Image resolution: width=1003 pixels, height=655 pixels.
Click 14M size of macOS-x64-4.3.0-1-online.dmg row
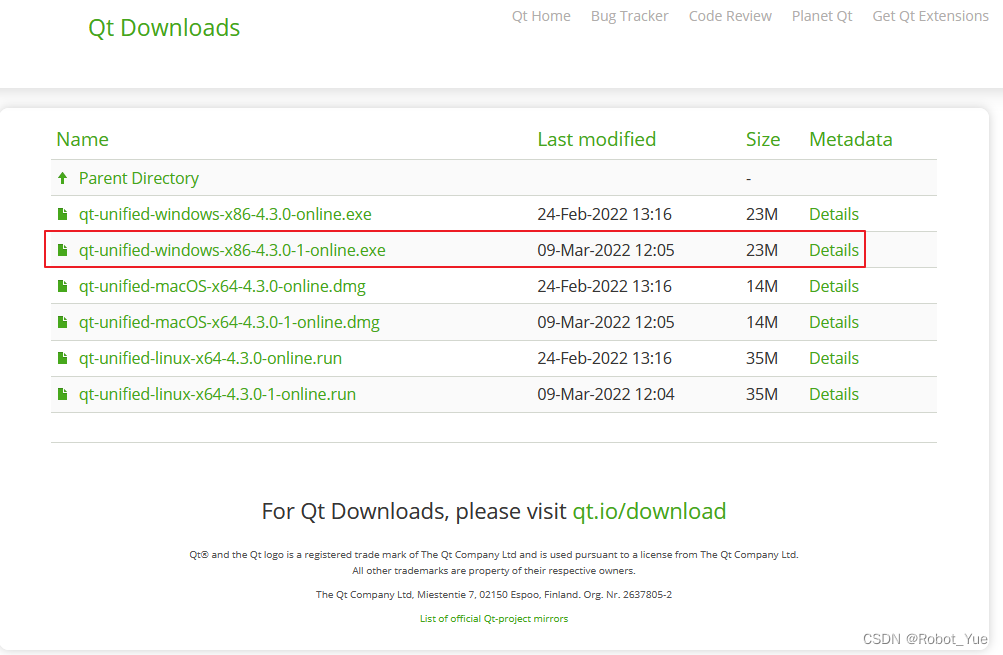[x=762, y=322]
